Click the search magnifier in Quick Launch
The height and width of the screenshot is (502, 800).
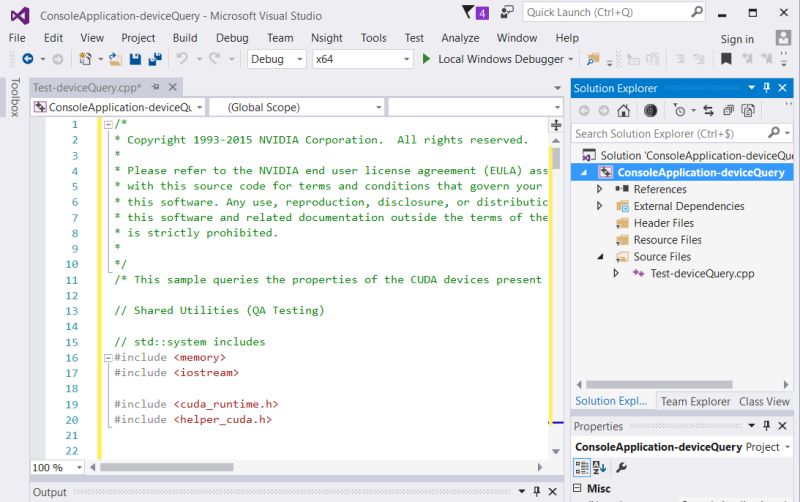pos(696,12)
